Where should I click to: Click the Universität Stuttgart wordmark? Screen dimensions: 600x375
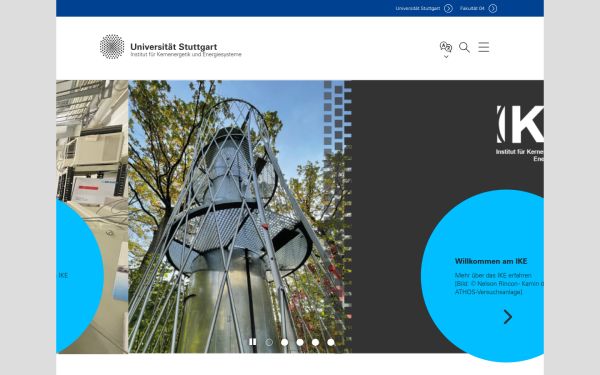click(173, 47)
